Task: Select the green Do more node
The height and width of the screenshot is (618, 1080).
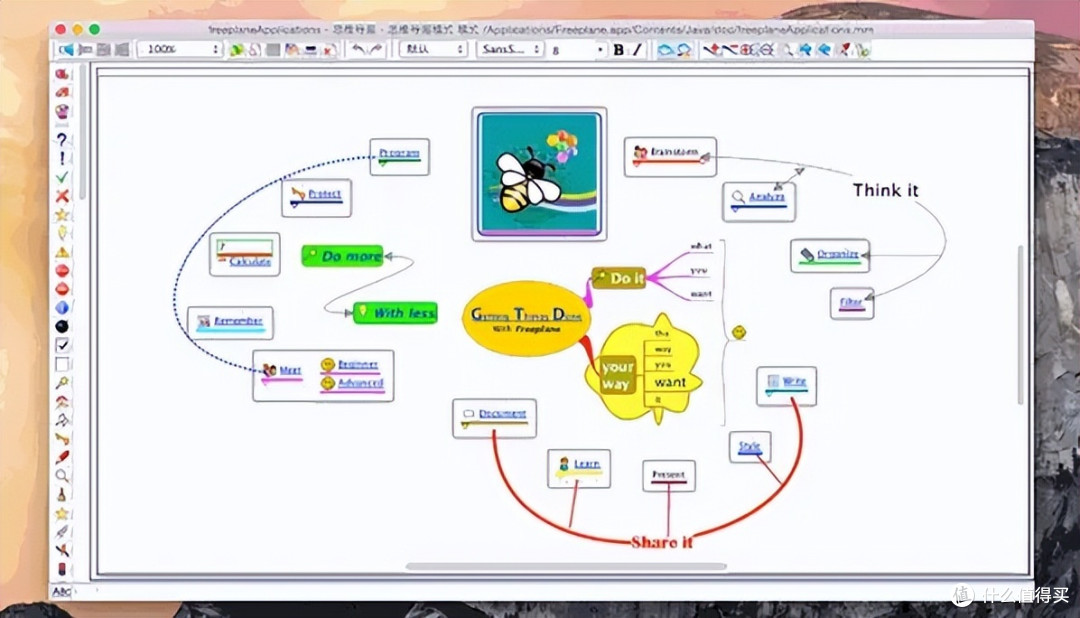Action: pyautogui.click(x=343, y=256)
